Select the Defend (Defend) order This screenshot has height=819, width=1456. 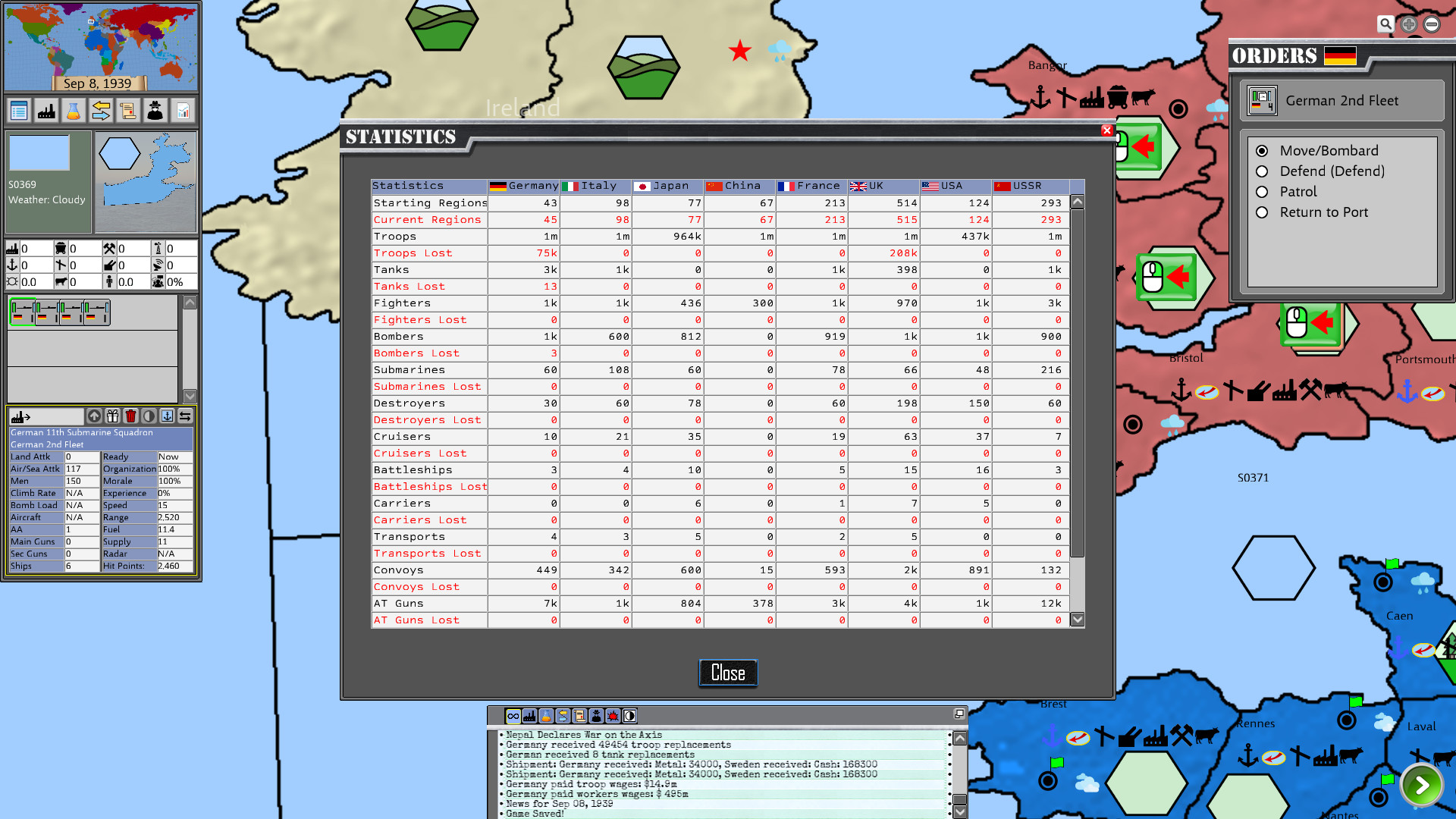click(x=1262, y=171)
